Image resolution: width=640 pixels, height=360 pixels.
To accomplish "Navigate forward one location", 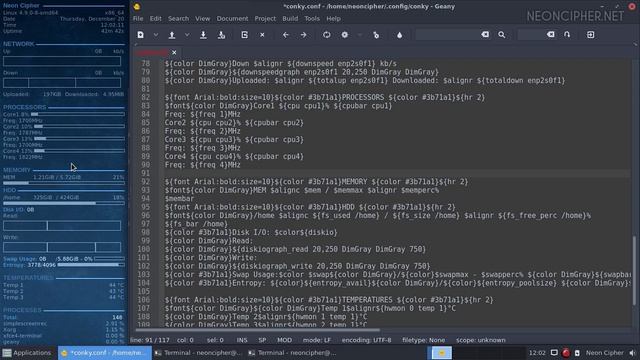I will [x=304, y=35].
